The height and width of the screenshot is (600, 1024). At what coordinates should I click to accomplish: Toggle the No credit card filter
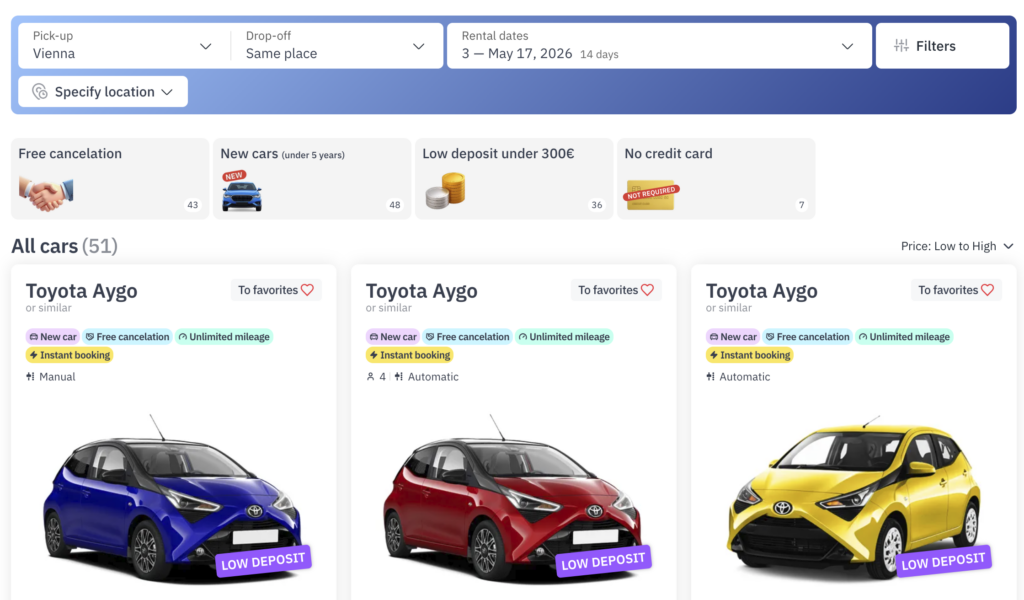pos(716,178)
